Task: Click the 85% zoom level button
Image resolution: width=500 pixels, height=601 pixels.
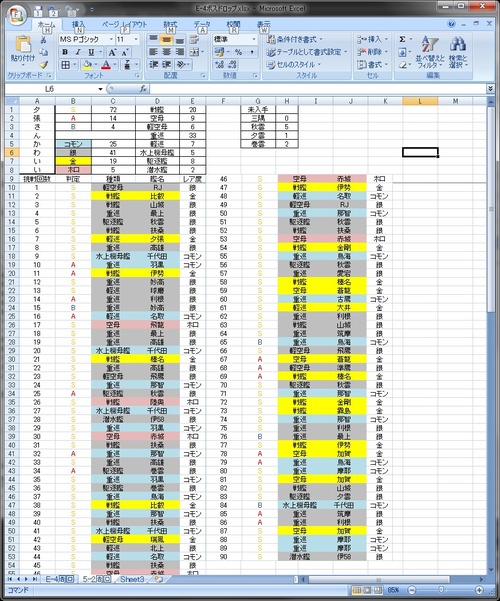Action: click(393, 590)
